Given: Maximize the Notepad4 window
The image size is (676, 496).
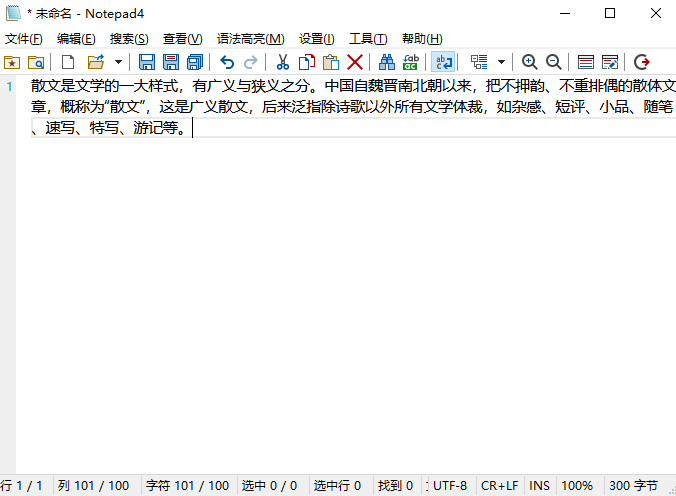Looking at the screenshot, I should point(610,13).
